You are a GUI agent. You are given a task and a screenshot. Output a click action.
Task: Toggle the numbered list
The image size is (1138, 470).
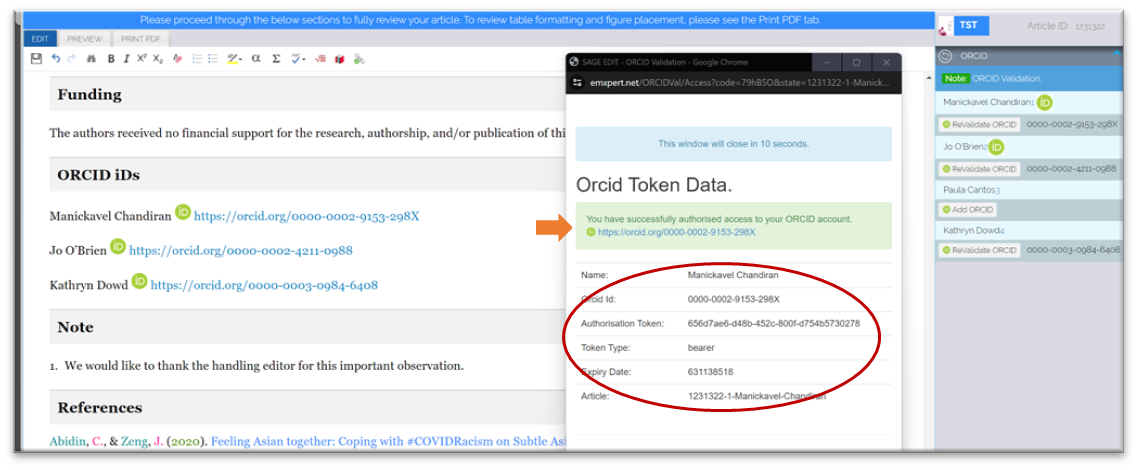[x=196, y=59]
